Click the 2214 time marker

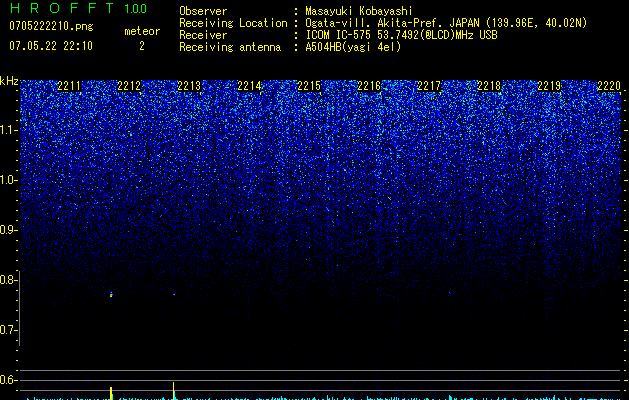pos(249,86)
